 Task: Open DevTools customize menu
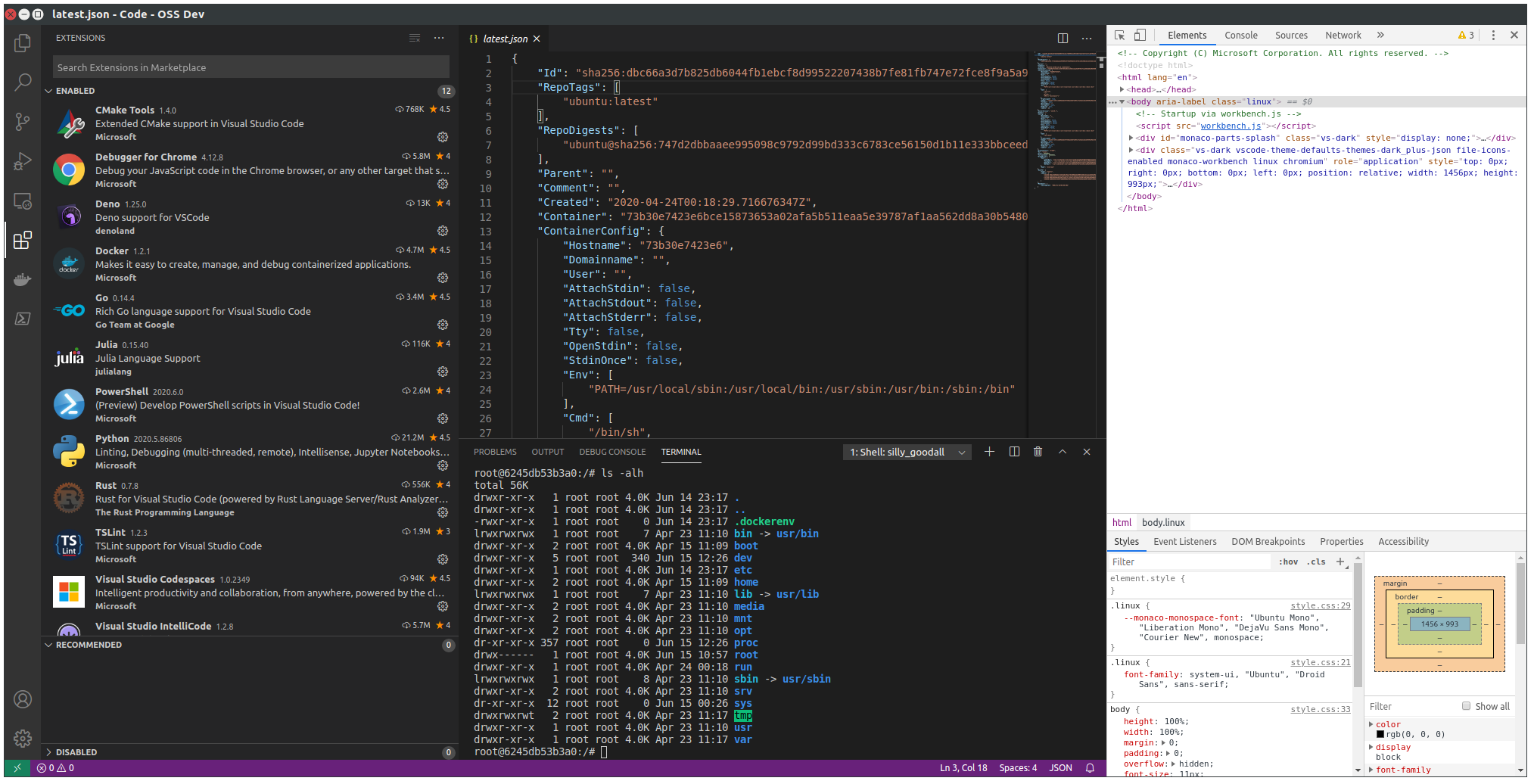(1493, 36)
